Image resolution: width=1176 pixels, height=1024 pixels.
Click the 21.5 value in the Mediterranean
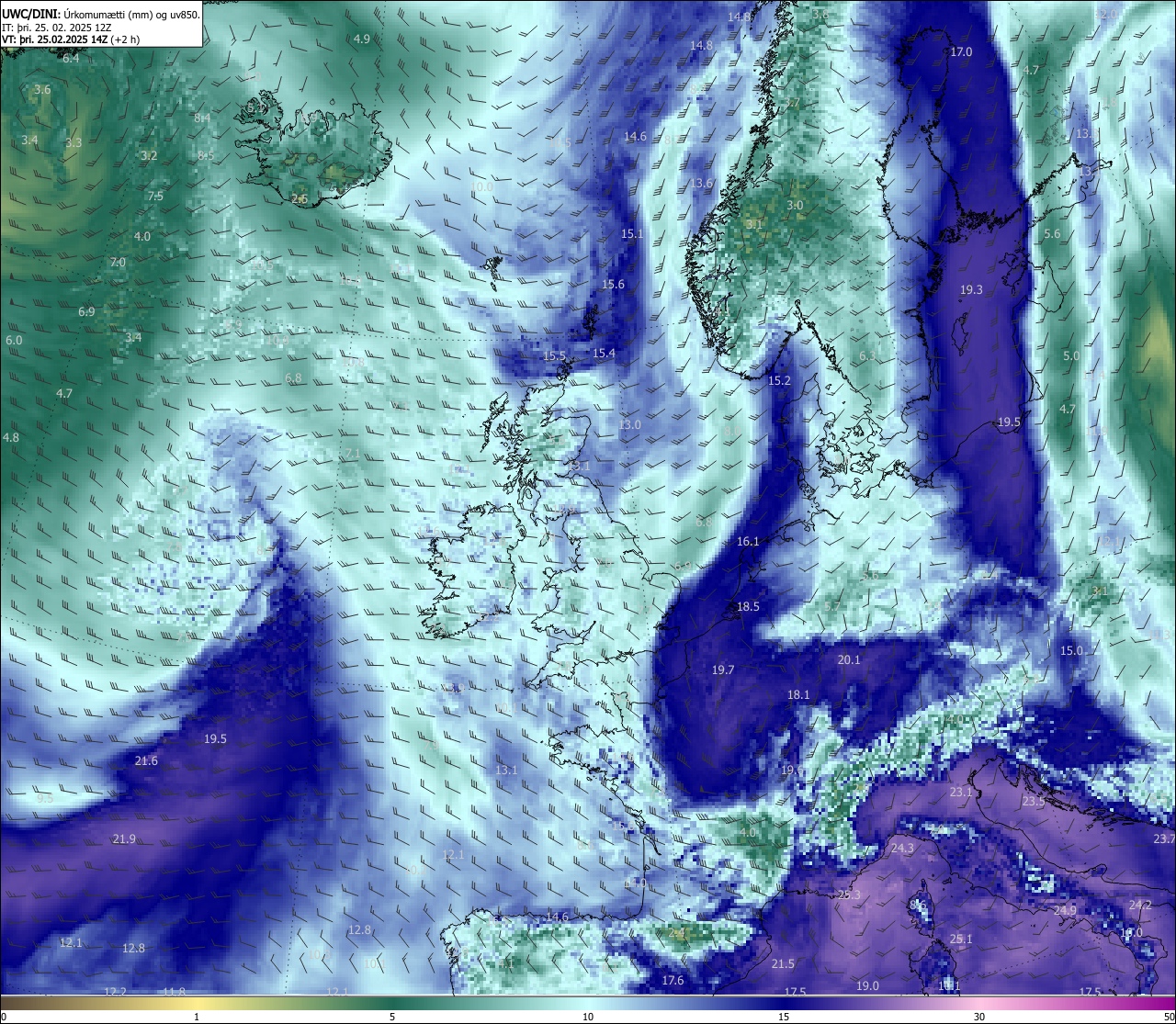pos(783,963)
